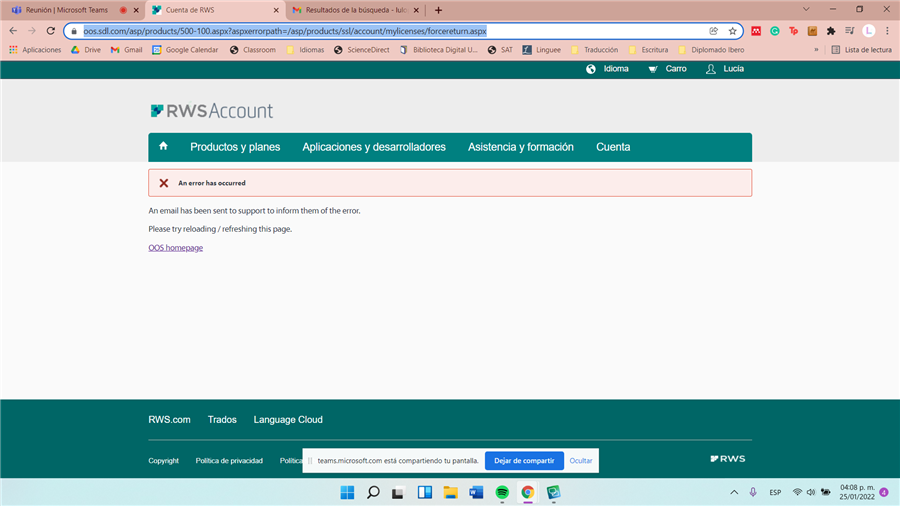900x506 pixels.
Task: Open Asistencia y formación menu
Action: pos(521,147)
